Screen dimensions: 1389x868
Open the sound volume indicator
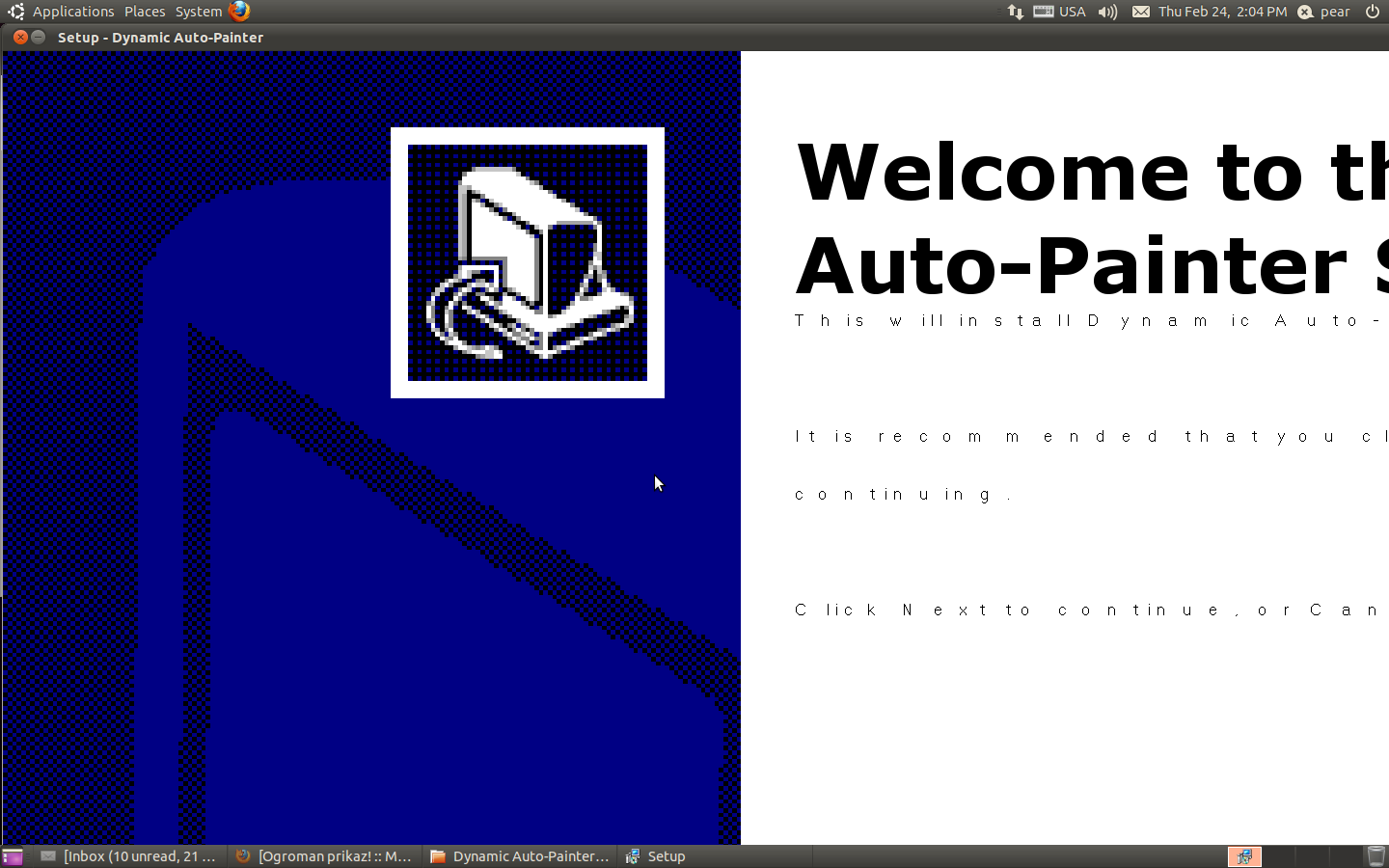coord(1107,12)
